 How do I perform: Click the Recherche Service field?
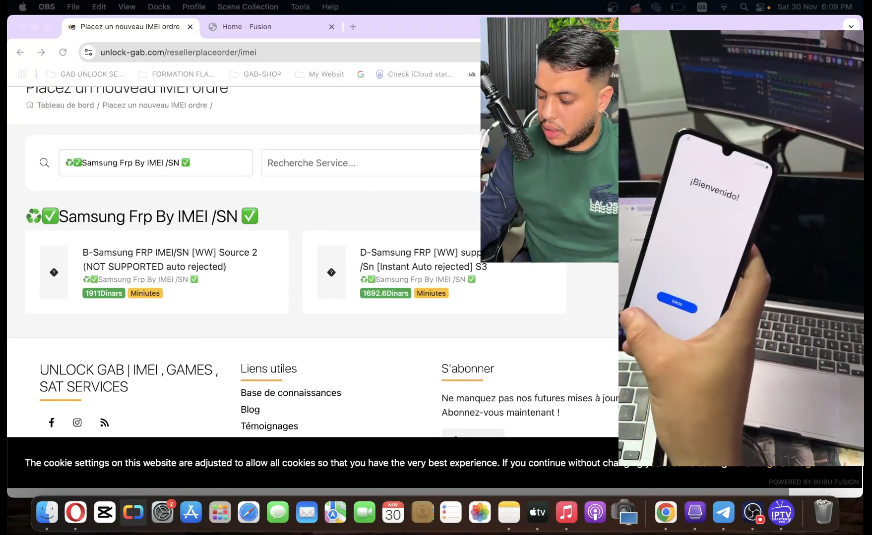371,163
